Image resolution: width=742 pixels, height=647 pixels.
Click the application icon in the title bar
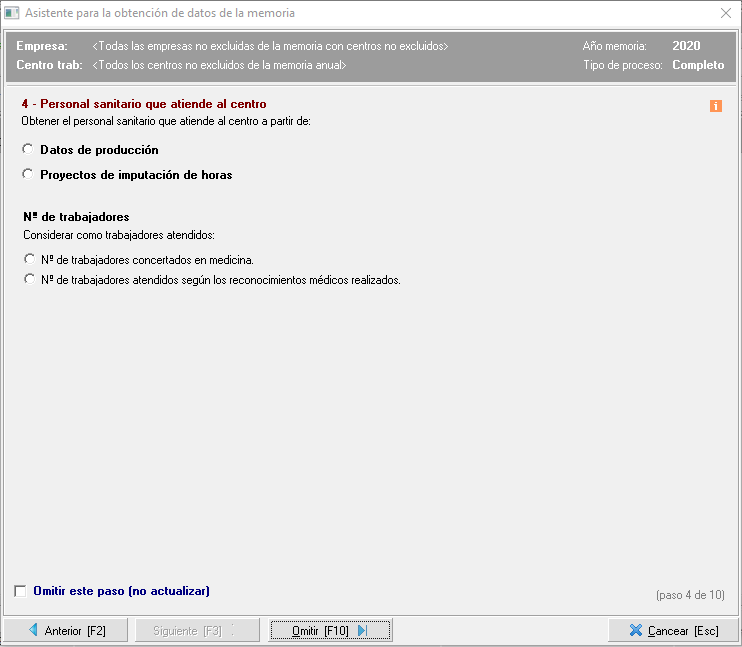12,14
